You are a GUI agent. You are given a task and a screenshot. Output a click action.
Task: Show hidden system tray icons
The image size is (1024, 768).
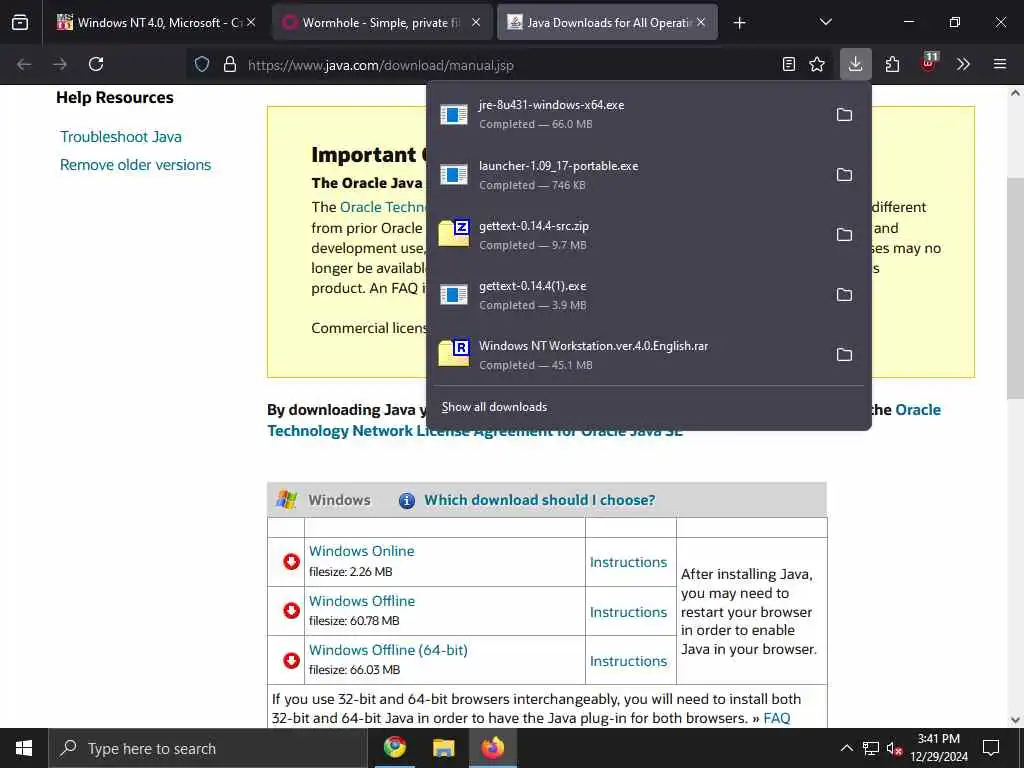click(x=846, y=748)
